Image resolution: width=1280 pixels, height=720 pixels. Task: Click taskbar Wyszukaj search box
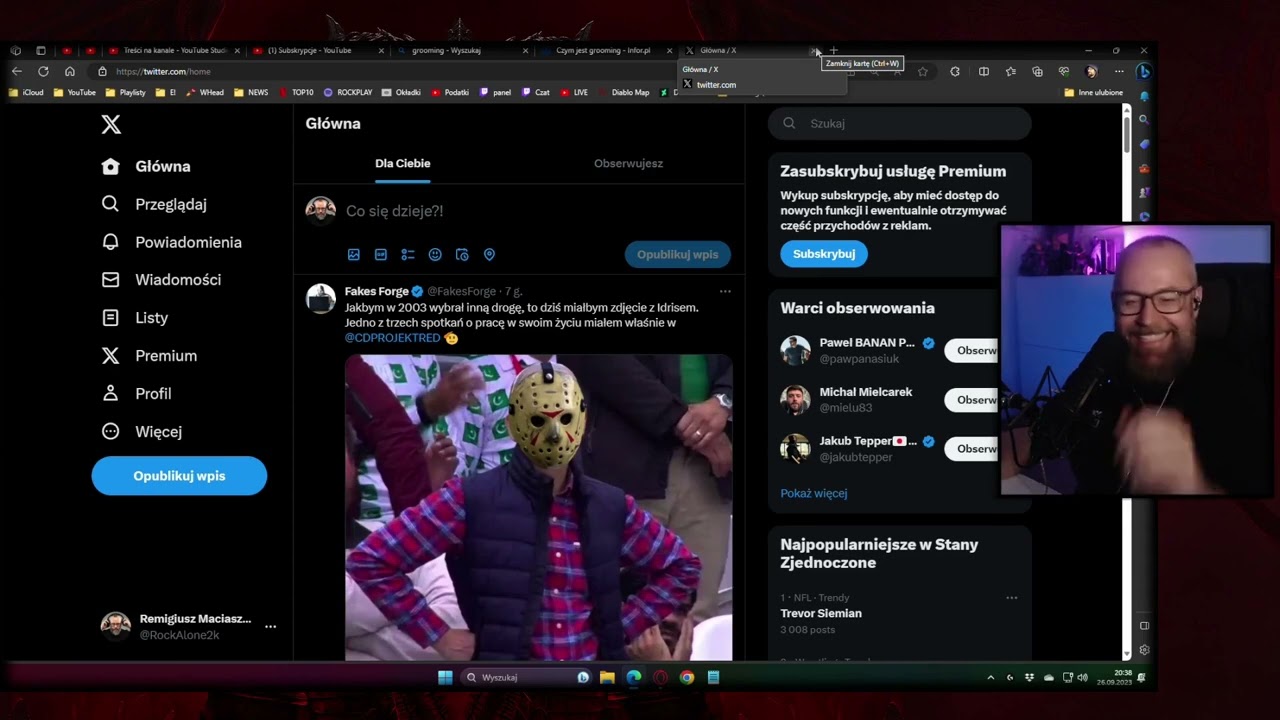click(x=527, y=677)
